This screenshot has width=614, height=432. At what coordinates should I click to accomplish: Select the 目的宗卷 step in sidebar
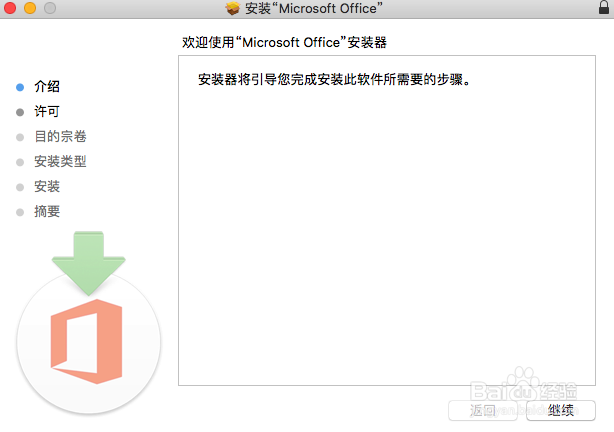coord(60,137)
